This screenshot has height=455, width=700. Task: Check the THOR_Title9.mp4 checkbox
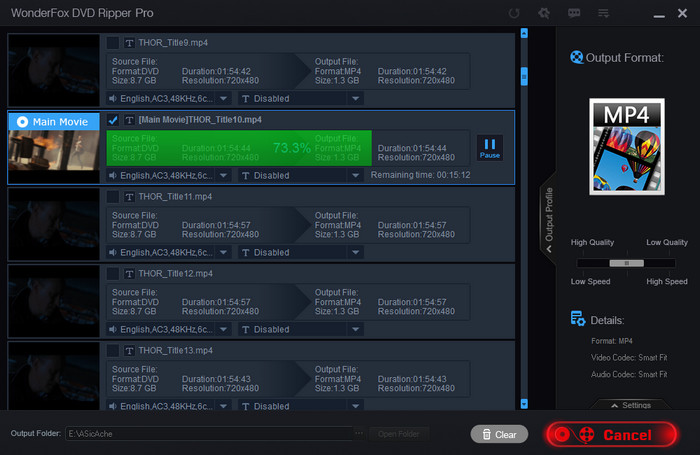click(112, 43)
